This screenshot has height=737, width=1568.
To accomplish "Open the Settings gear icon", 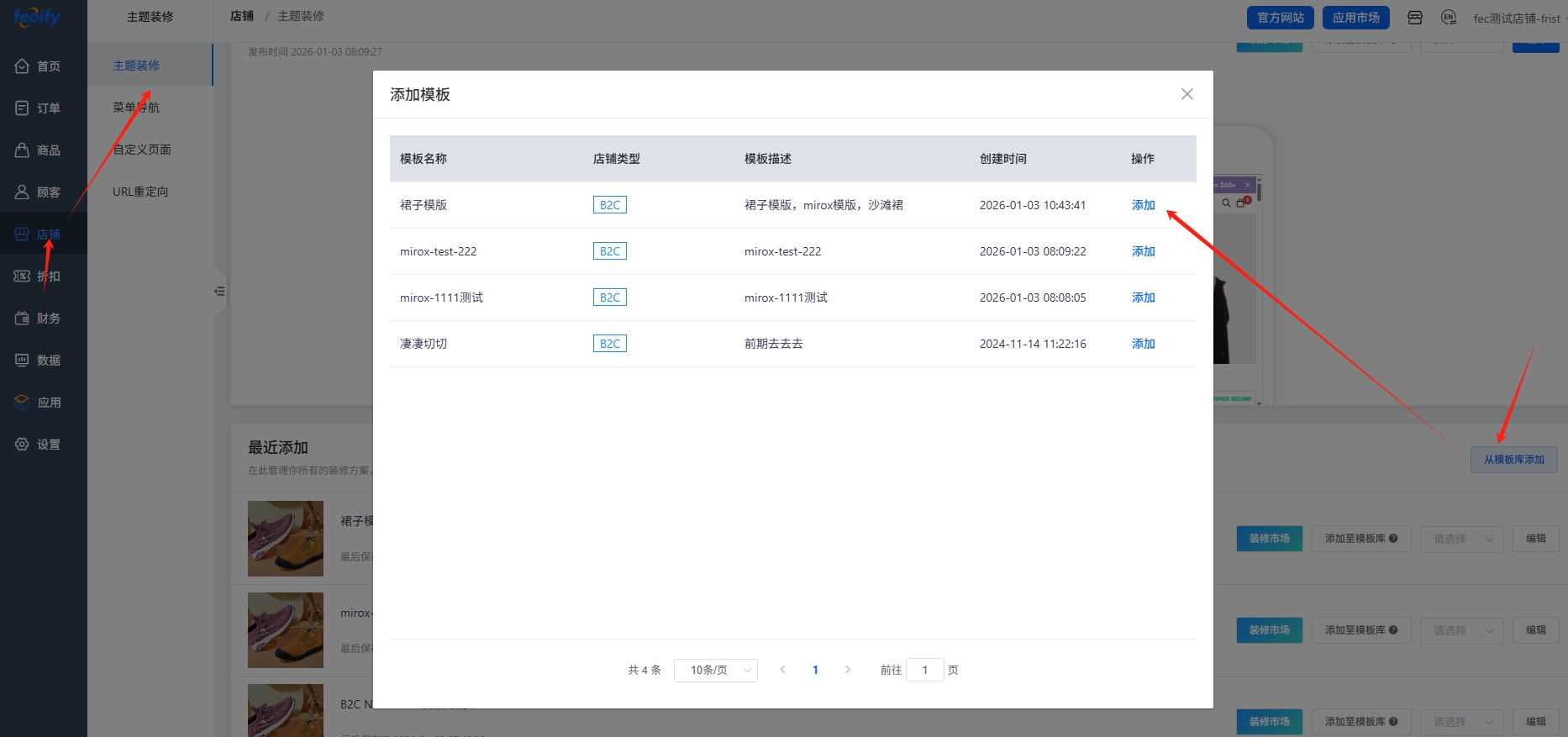I will [x=23, y=445].
